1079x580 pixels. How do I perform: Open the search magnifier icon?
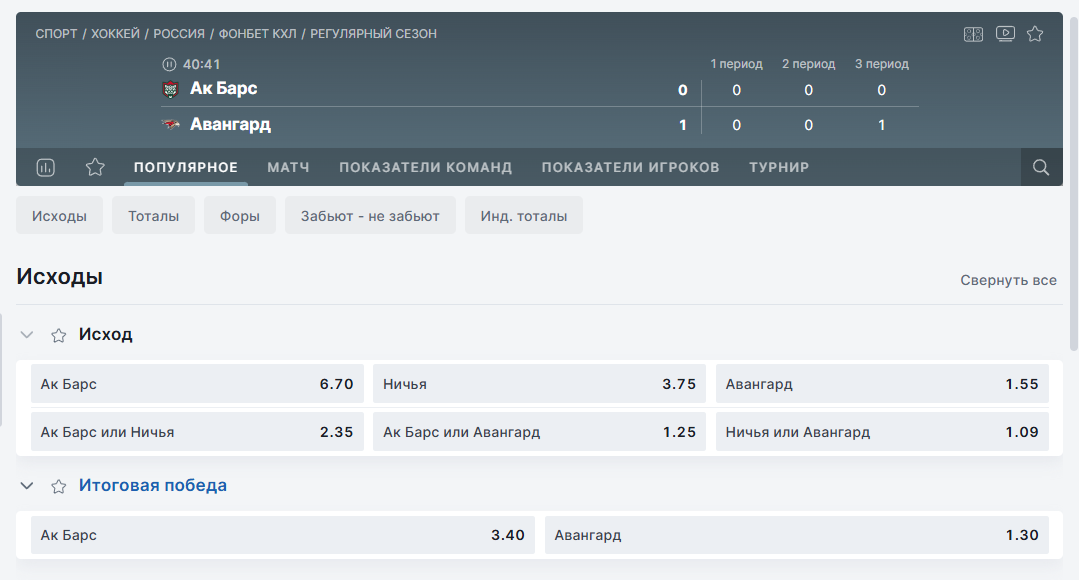click(x=1041, y=168)
